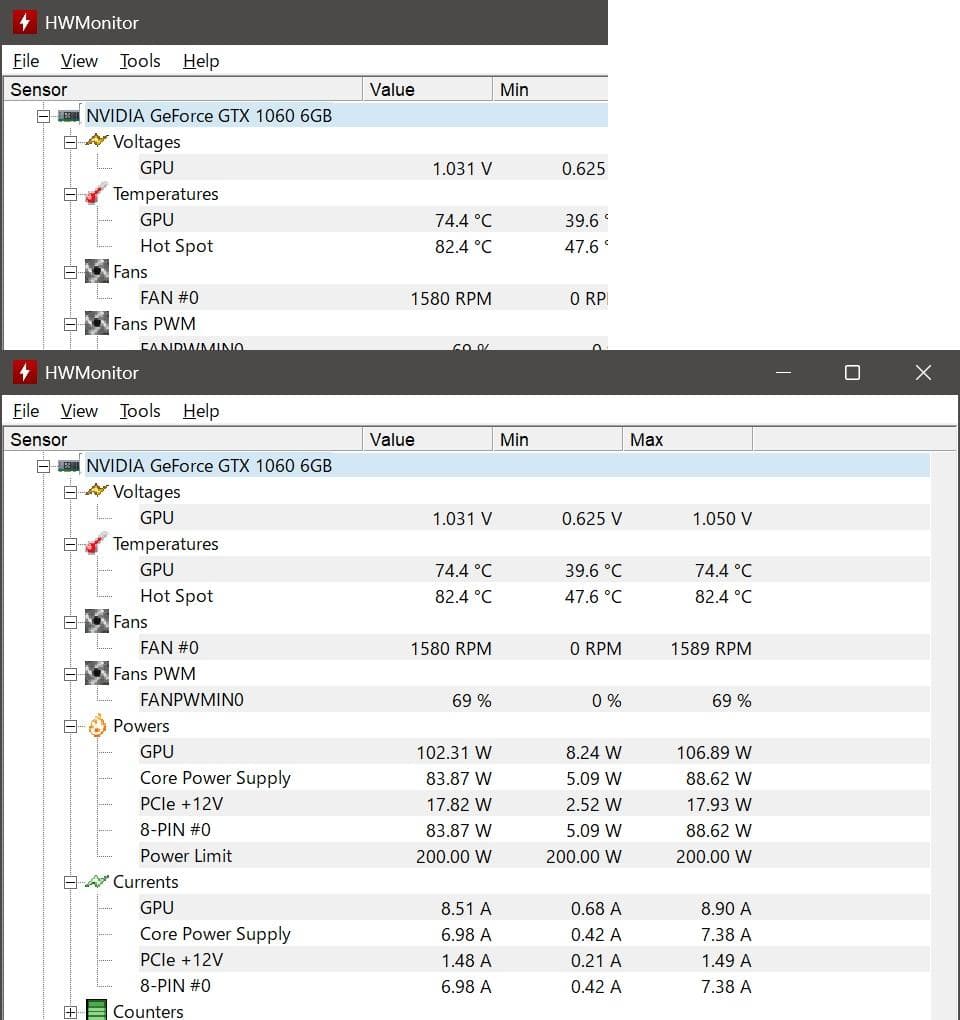Click the Voltages waveform icon in the lower window
Image resolution: width=960 pixels, height=1020 pixels.
point(96,491)
